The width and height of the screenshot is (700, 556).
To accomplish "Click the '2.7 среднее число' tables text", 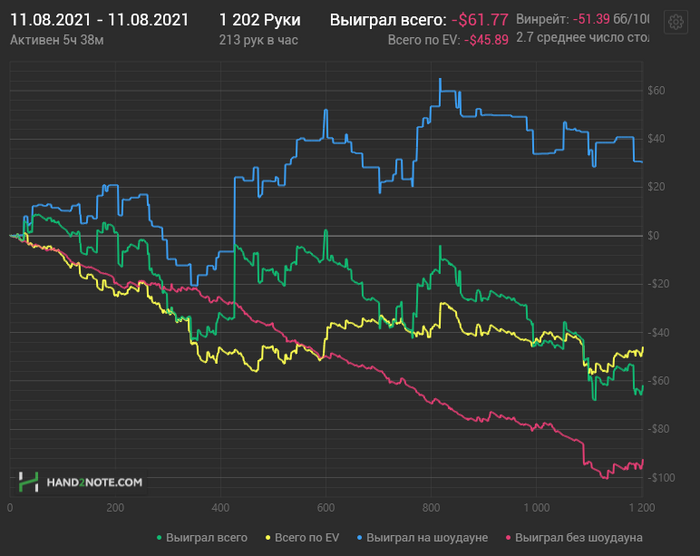I will (582, 38).
